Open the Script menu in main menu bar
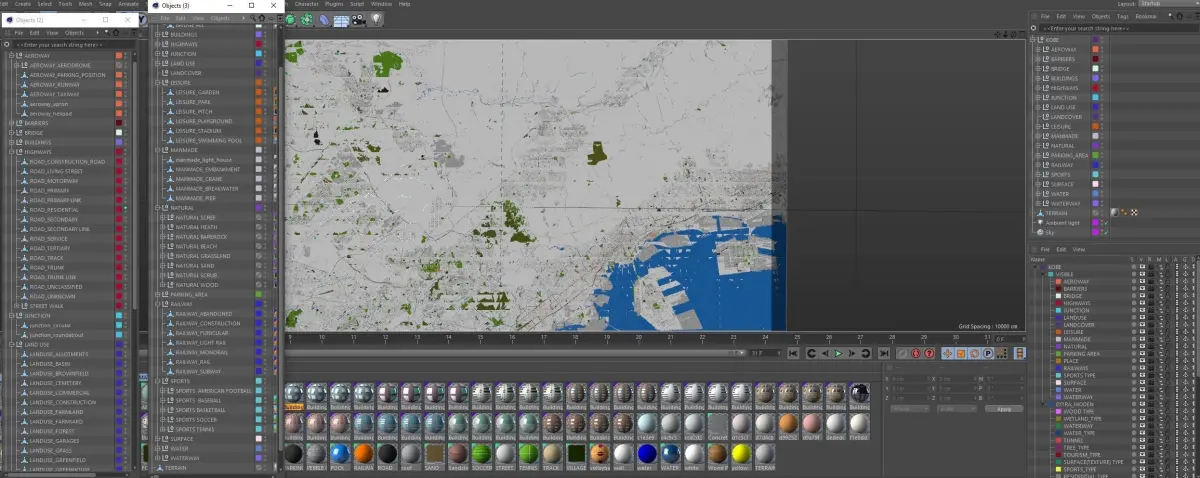Viewport: 1200px width, 478px height. point(359,4)
